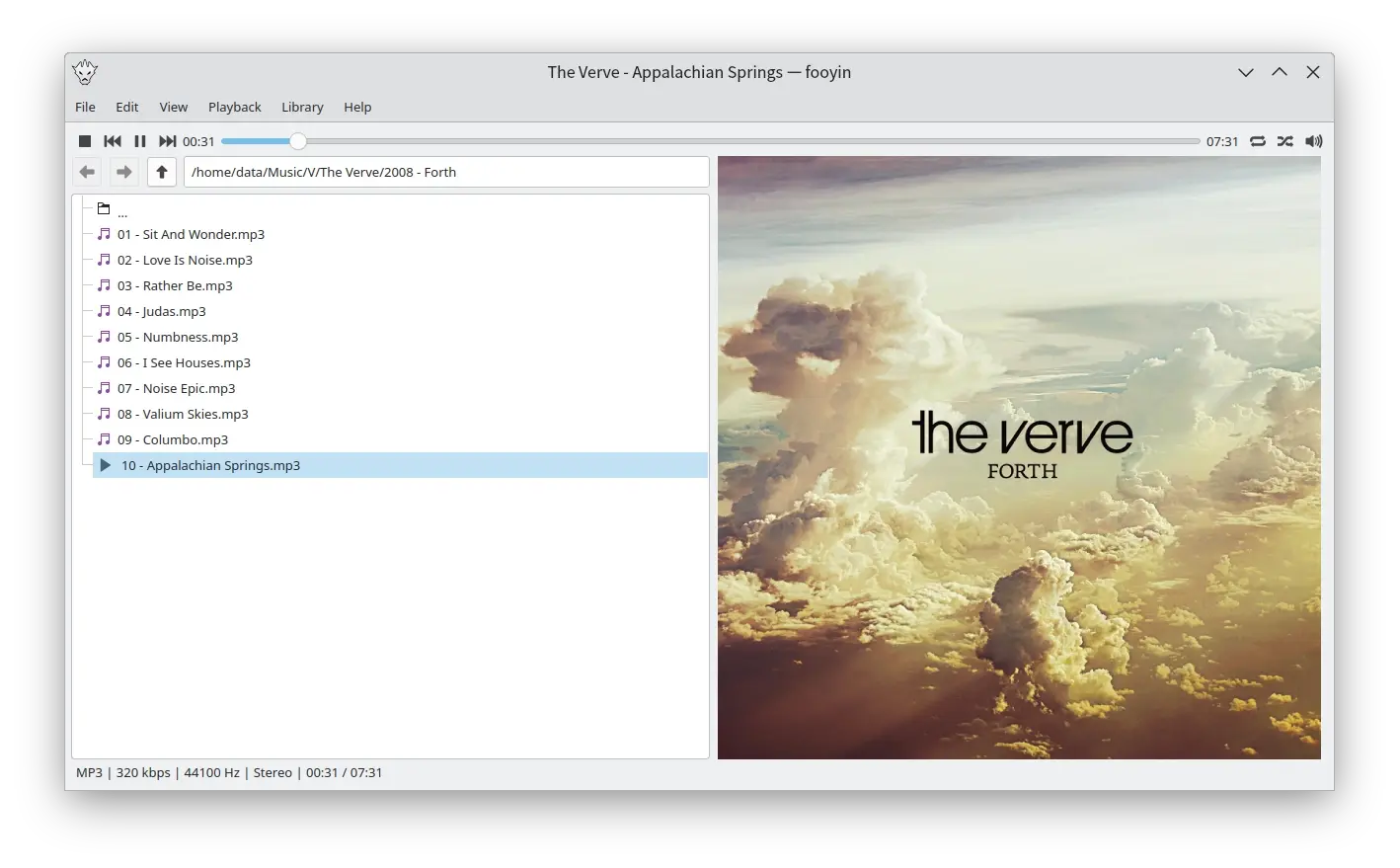Image resolution: width=1400 pixels, height=868 pixels.
Task: Click the directory path input field
Action: coord(446,172)
